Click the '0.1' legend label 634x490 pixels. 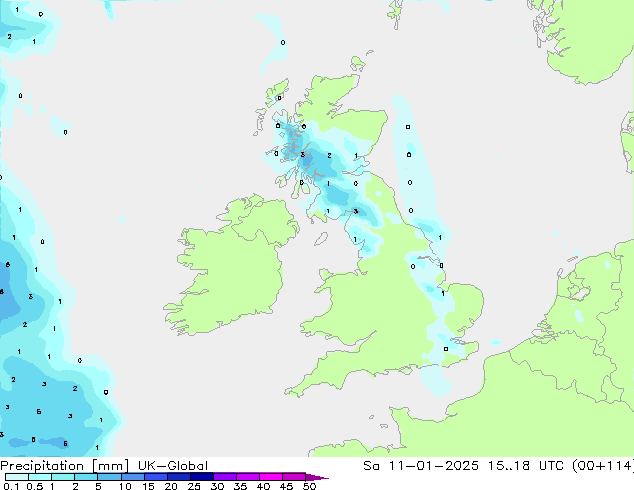point(11,486)
